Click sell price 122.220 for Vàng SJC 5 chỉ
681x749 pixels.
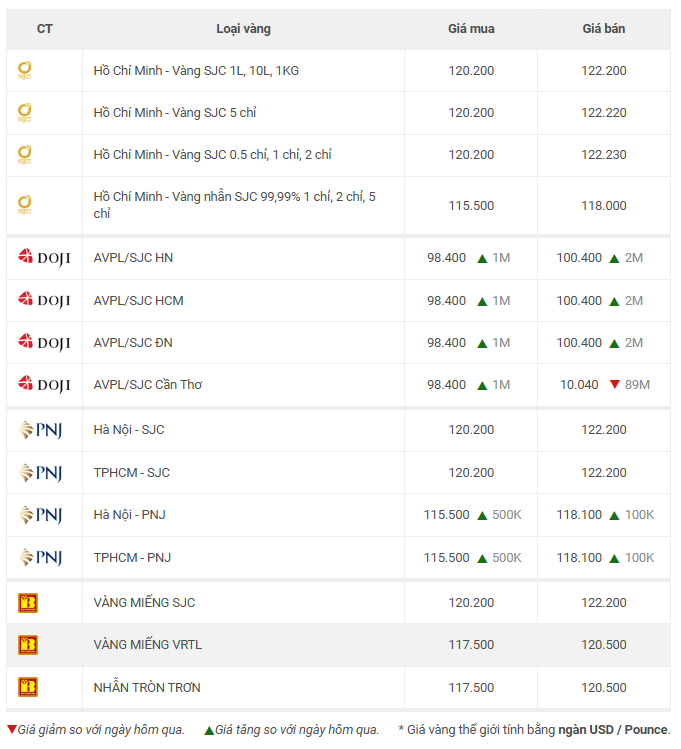(604, 113)
